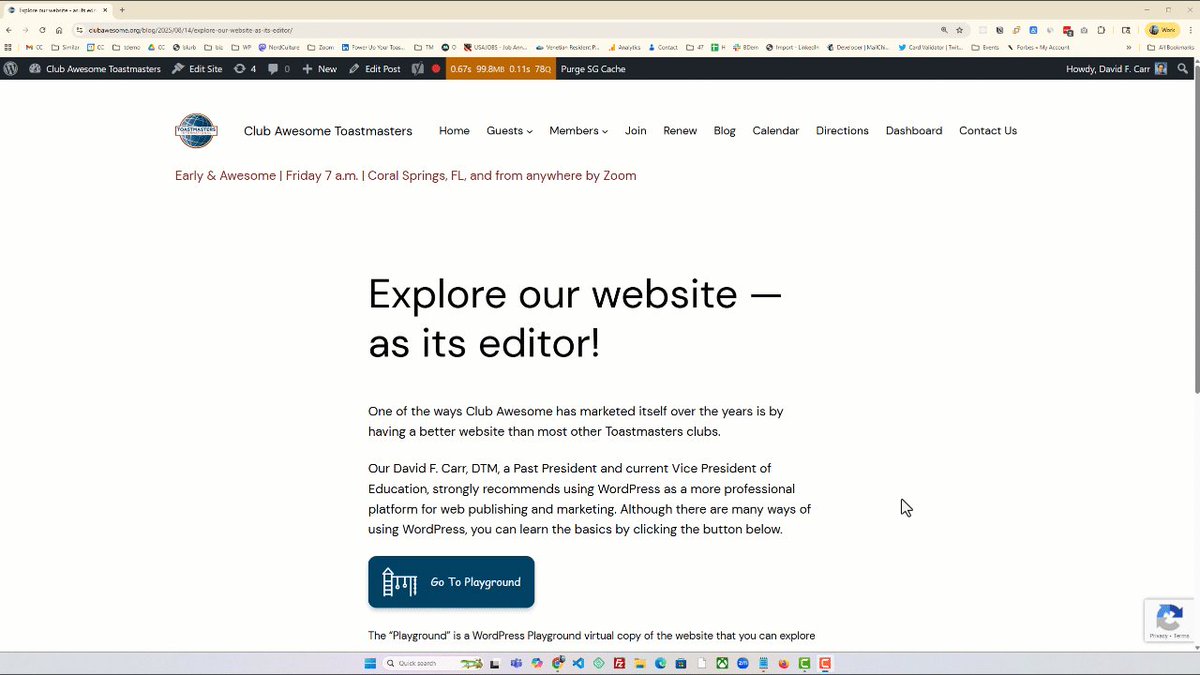1200x675 pixels.
Task: Click the New content item in admin bar
Action: (x=320, y=69)
